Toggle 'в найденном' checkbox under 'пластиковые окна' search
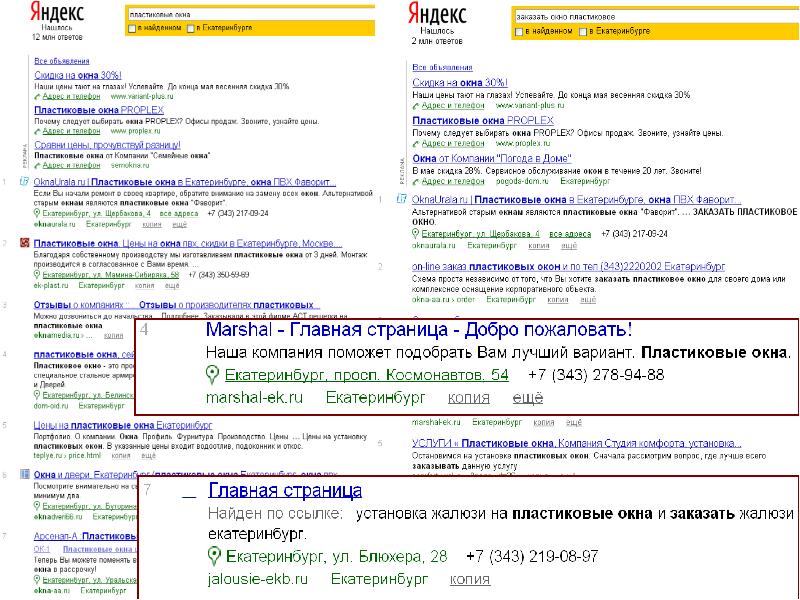 pyautogui.click(x=132, y=28)
